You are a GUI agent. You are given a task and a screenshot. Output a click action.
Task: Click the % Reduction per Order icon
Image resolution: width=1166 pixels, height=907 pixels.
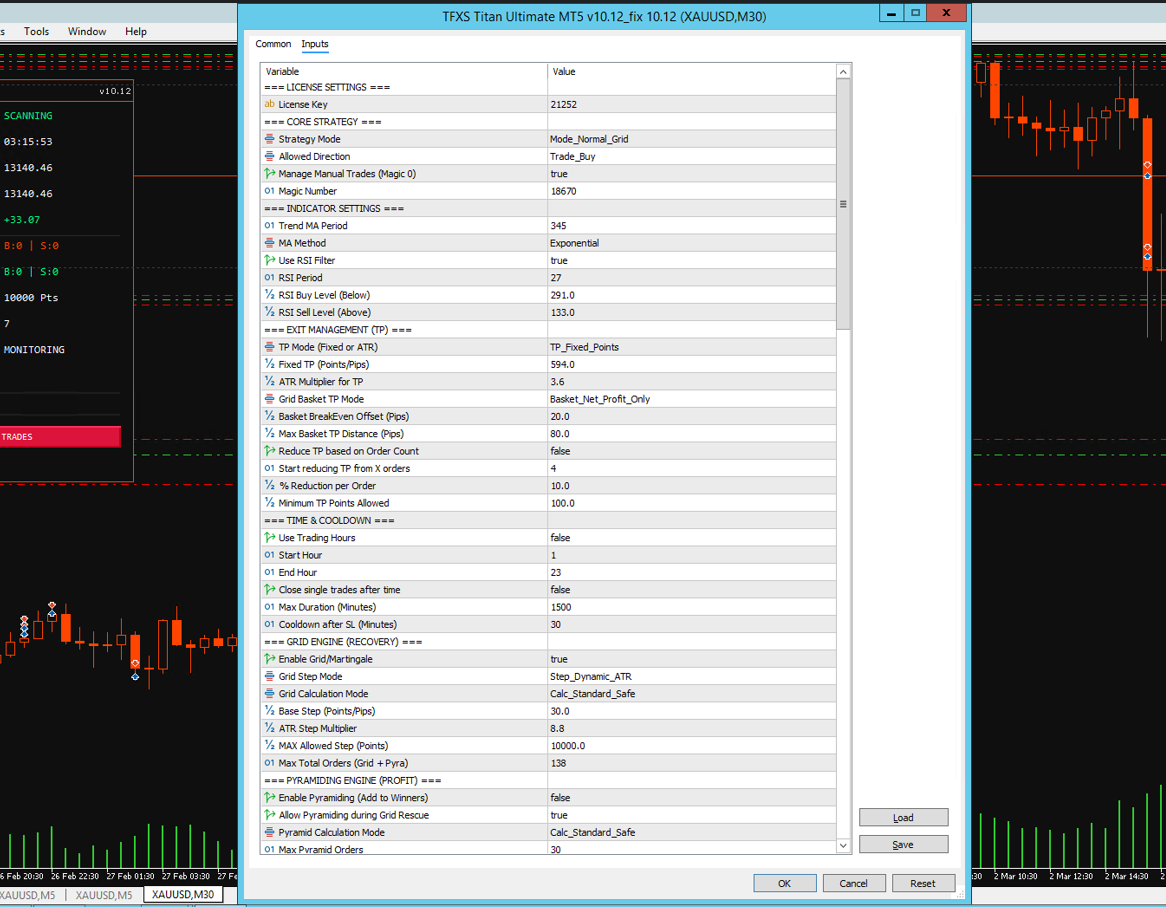[x=269, y=485]
